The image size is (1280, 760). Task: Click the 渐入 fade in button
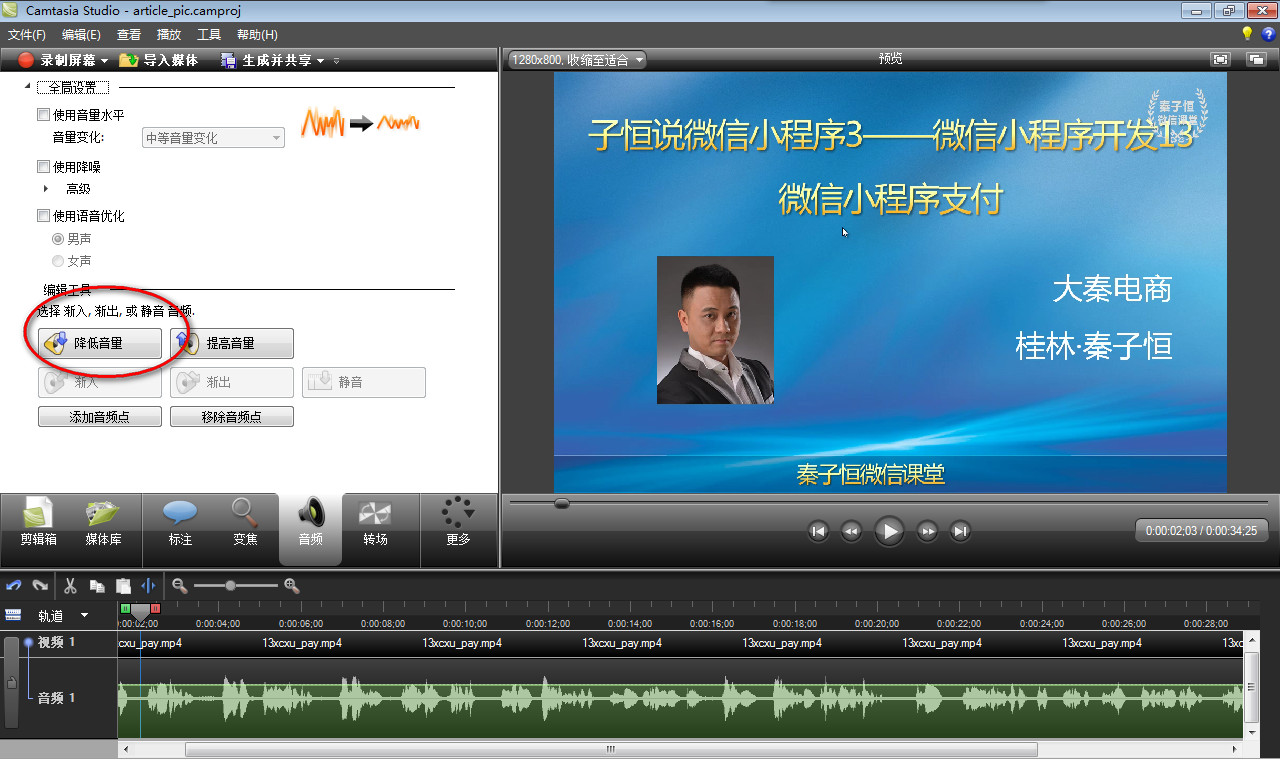pos(100,382)
